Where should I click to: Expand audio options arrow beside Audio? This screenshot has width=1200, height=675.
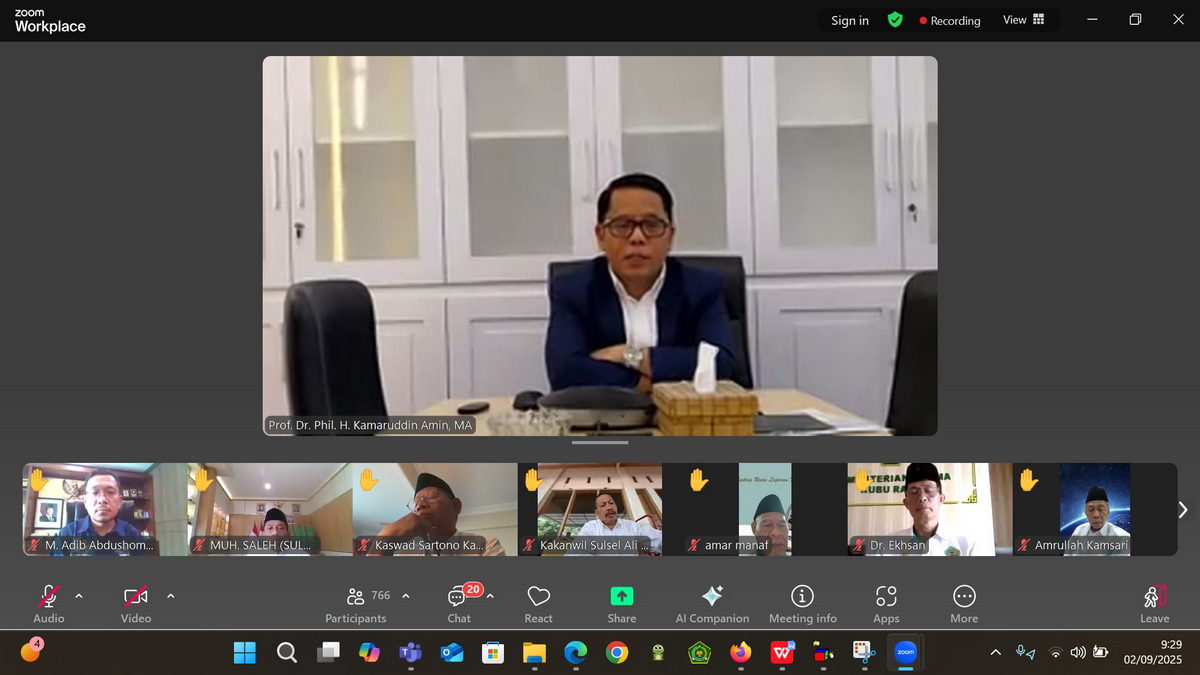point(79,596)
